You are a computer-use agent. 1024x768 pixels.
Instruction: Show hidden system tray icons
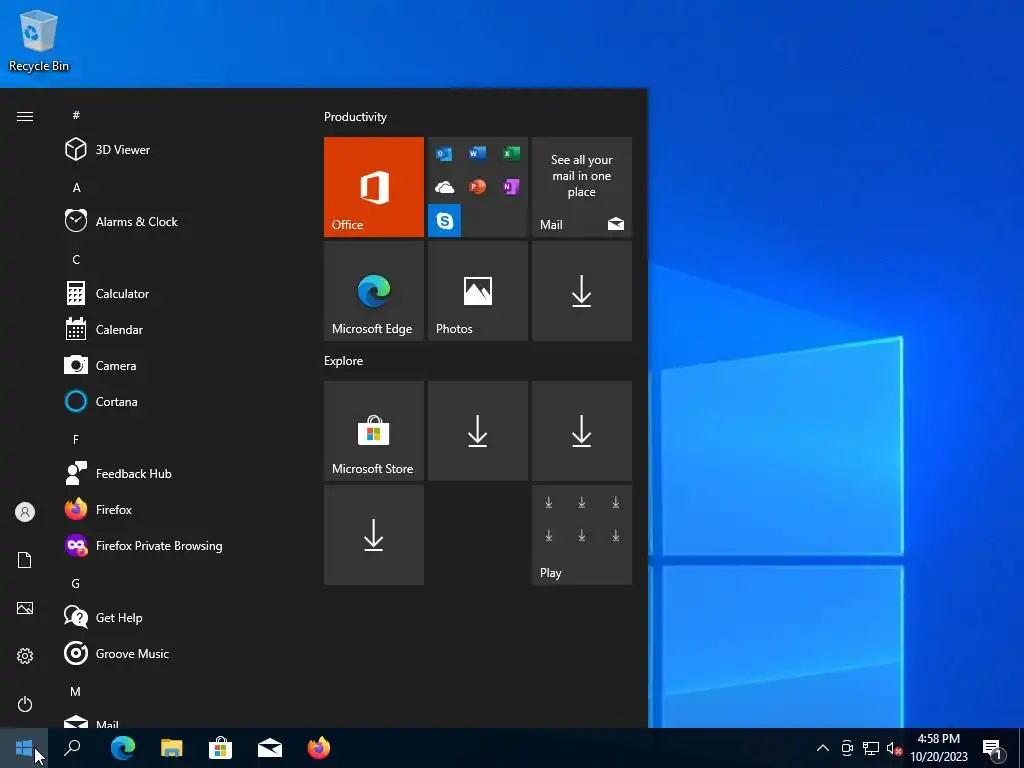[x=823, y=748]
